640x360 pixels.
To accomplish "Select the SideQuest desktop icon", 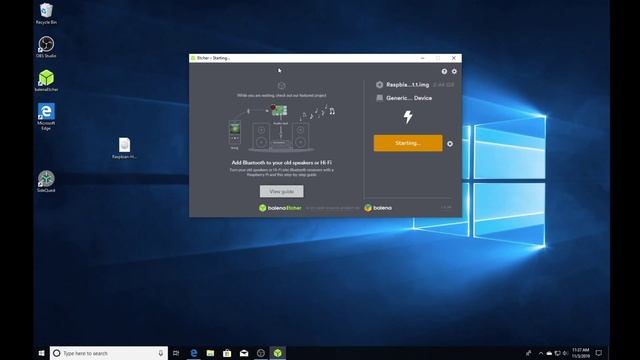I will click(x=46, y=182).
